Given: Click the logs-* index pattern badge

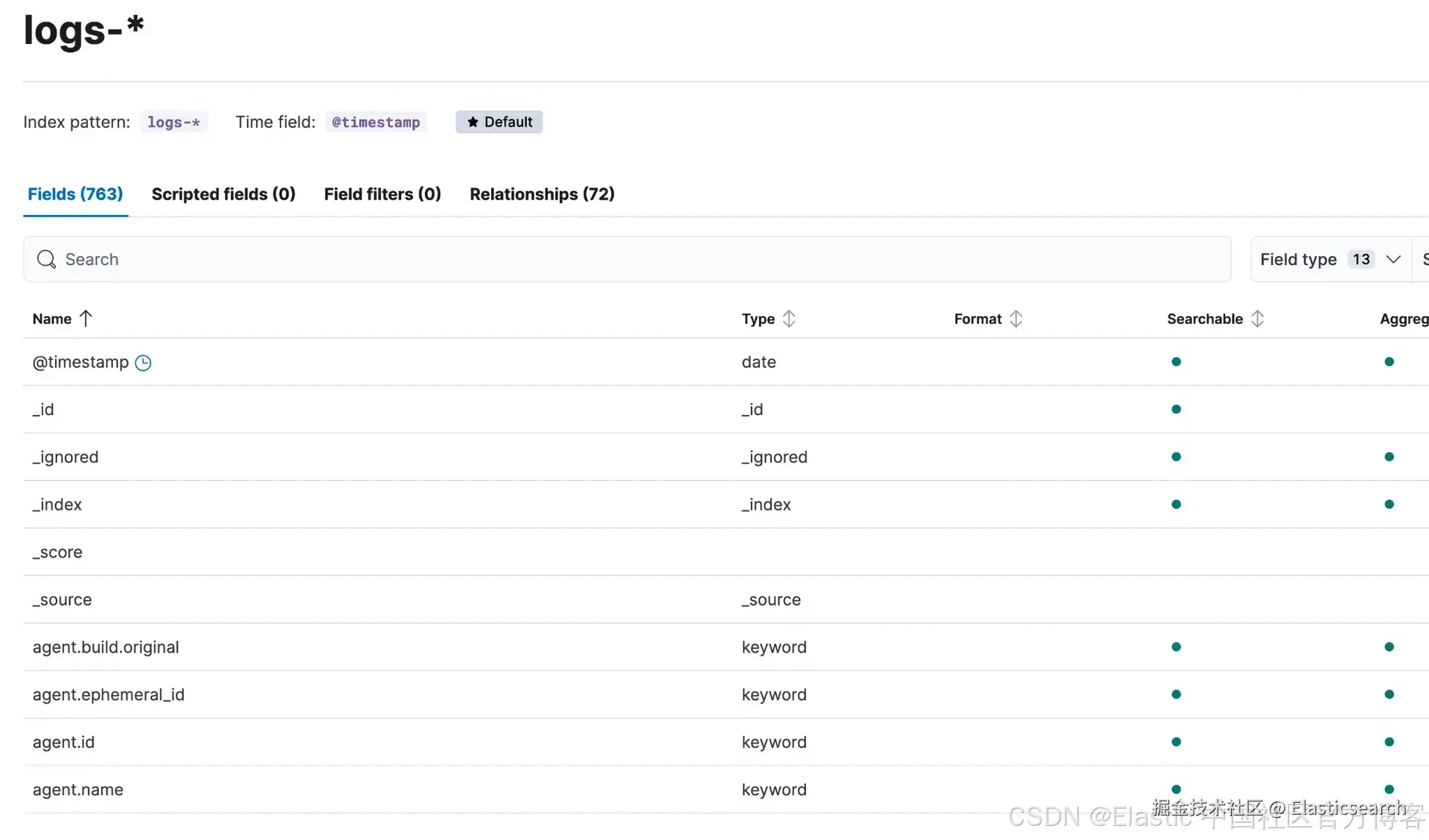Looking at the screenshot, I should [x=173, y=122].
